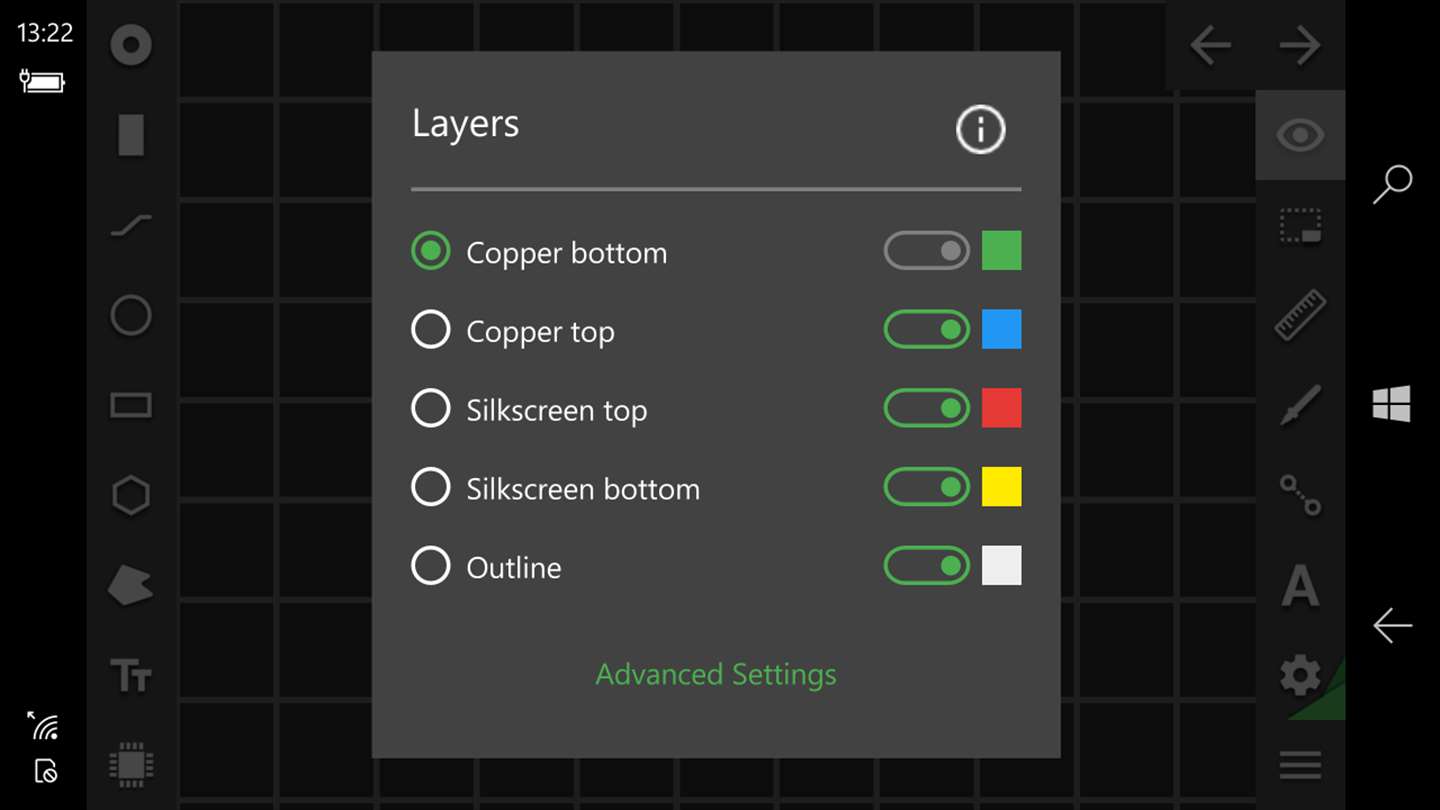Select the round pad tool icon
Image resolution: width=1440 pixels, height=810 pixels.
131,45
